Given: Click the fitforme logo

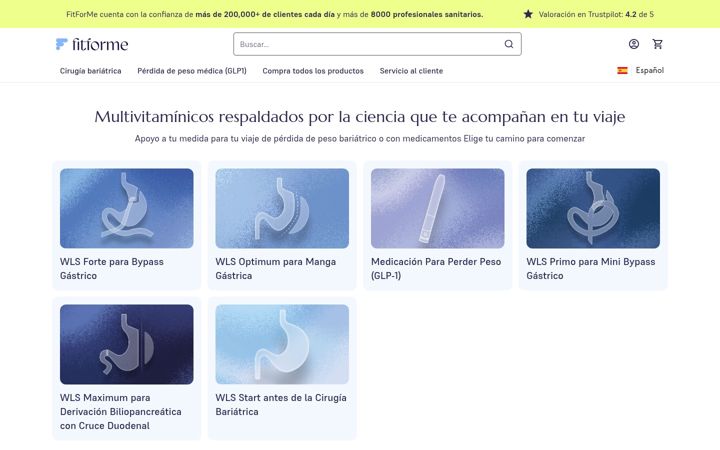Looking at the screenshot, I should point(92,44).
